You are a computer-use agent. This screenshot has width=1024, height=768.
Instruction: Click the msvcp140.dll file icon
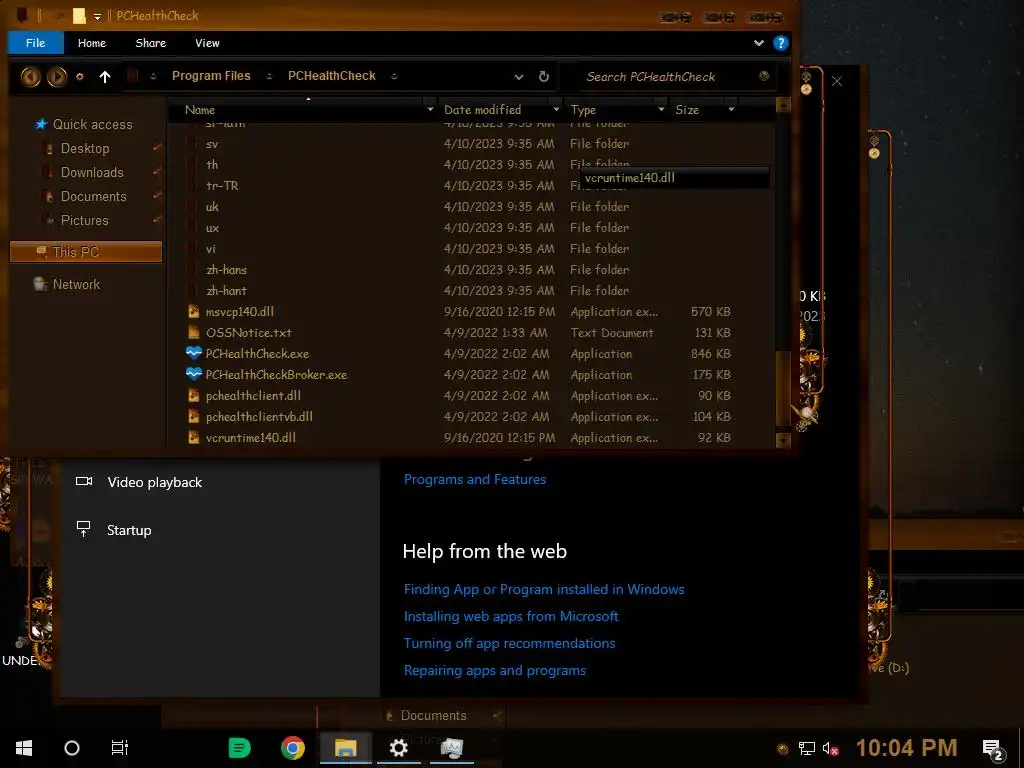tap(193, 312)
